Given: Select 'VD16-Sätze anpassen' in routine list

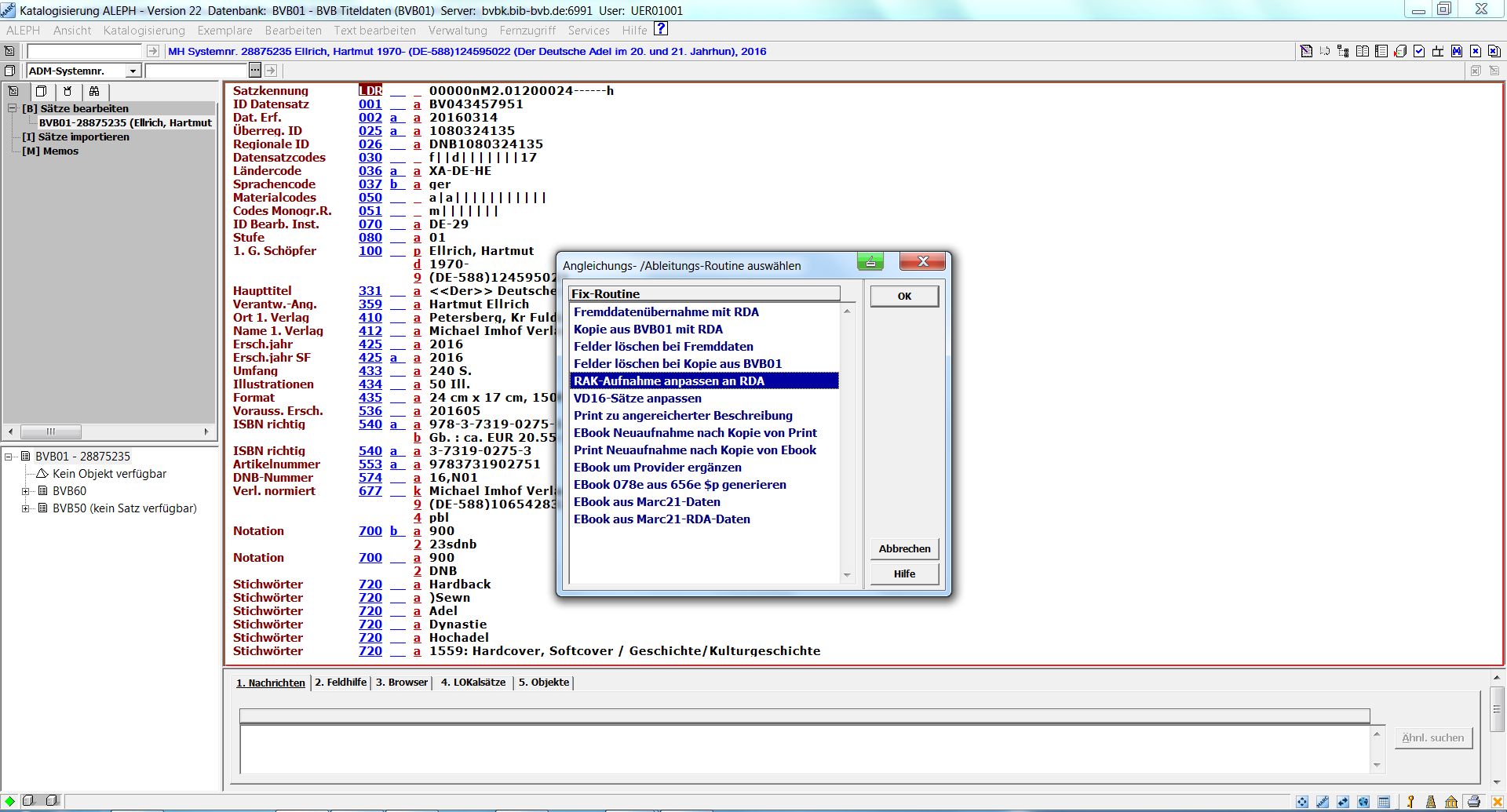Looking at the screenshot, I should point(637,399).
